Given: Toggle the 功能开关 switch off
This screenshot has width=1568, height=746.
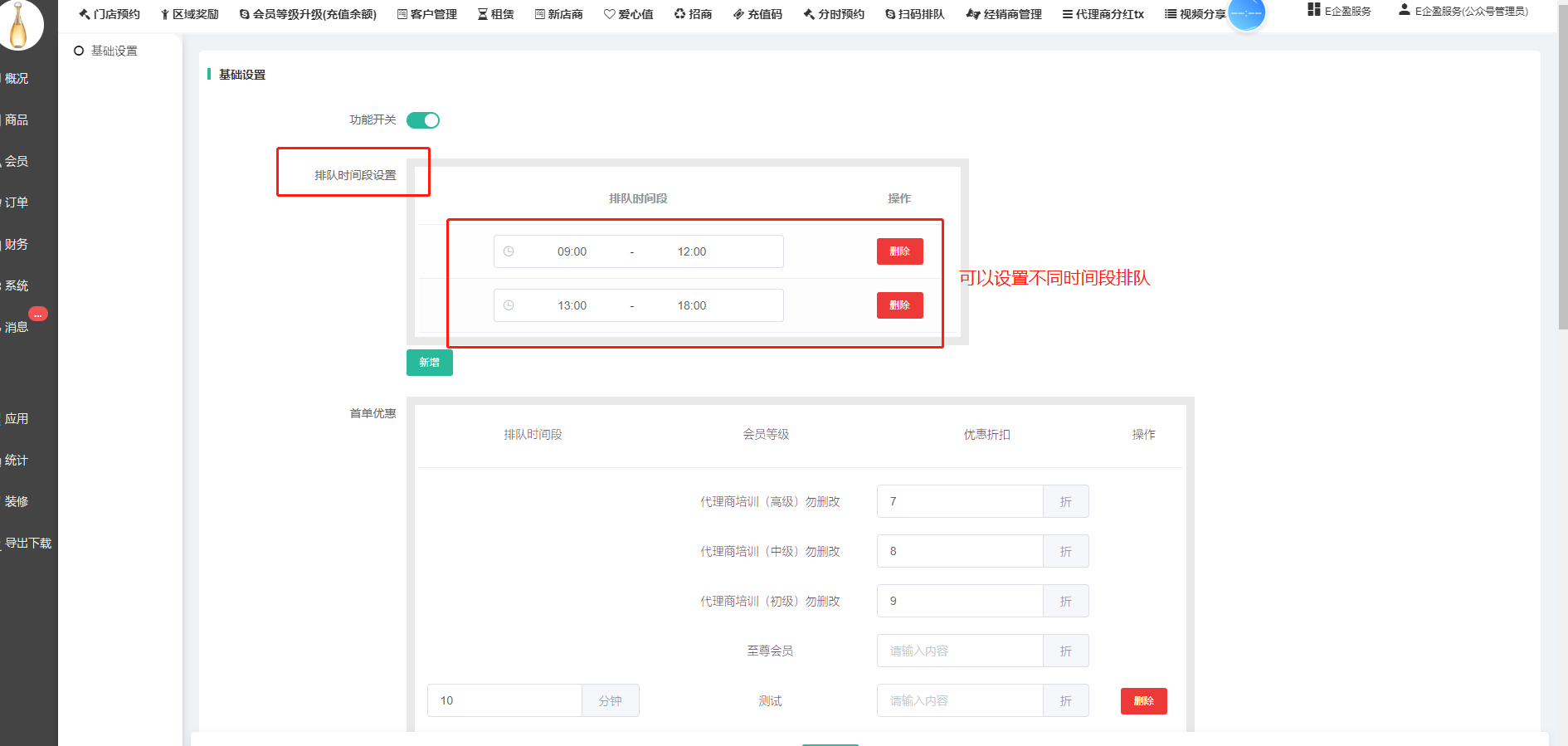Looking at the screenshot, I should 423,120.
